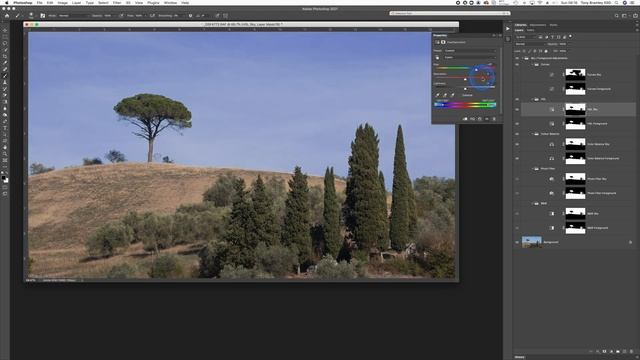Select the Crop tool

click(x=5, y=56)
